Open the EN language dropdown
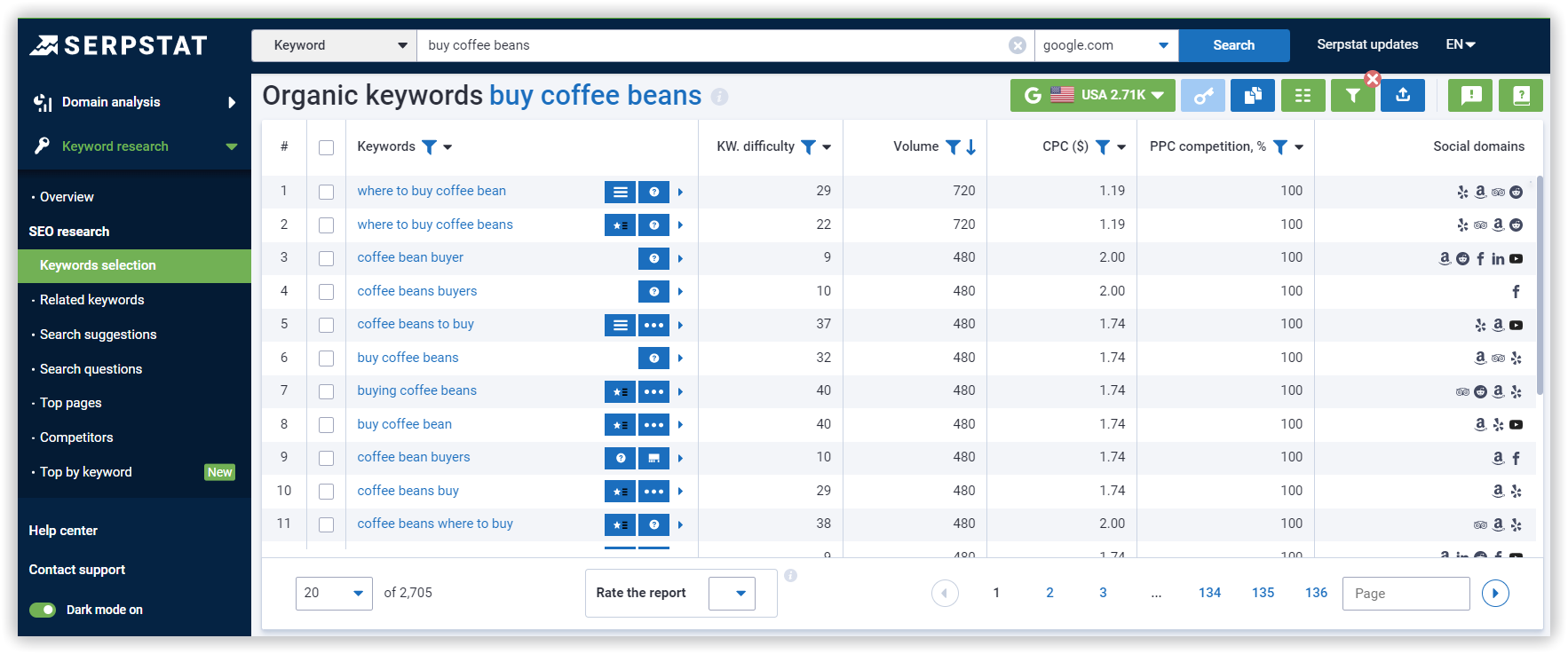 pos(1460,44)
